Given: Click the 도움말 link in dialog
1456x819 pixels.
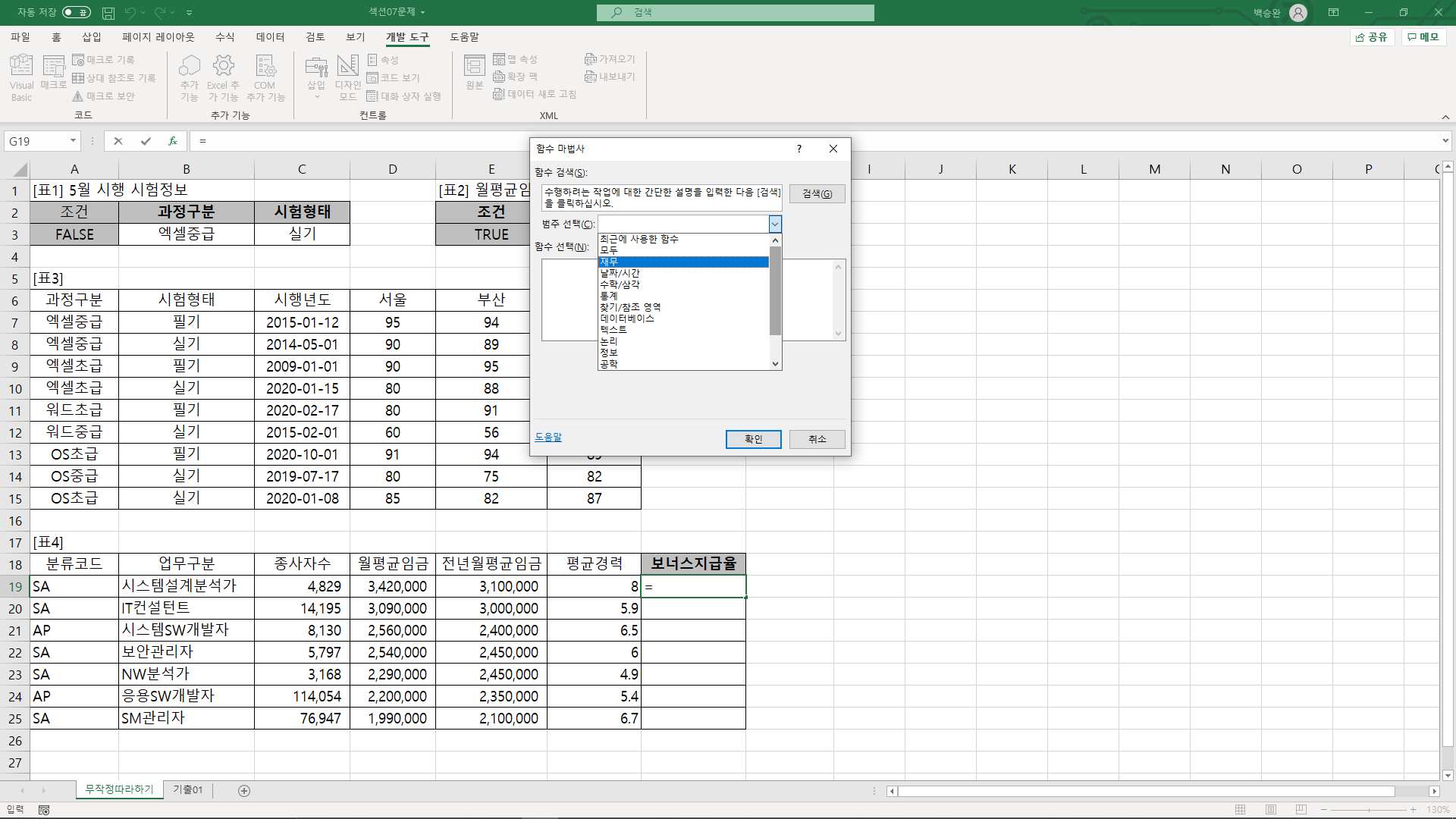Looking at the screenshot, I should 548,438.
